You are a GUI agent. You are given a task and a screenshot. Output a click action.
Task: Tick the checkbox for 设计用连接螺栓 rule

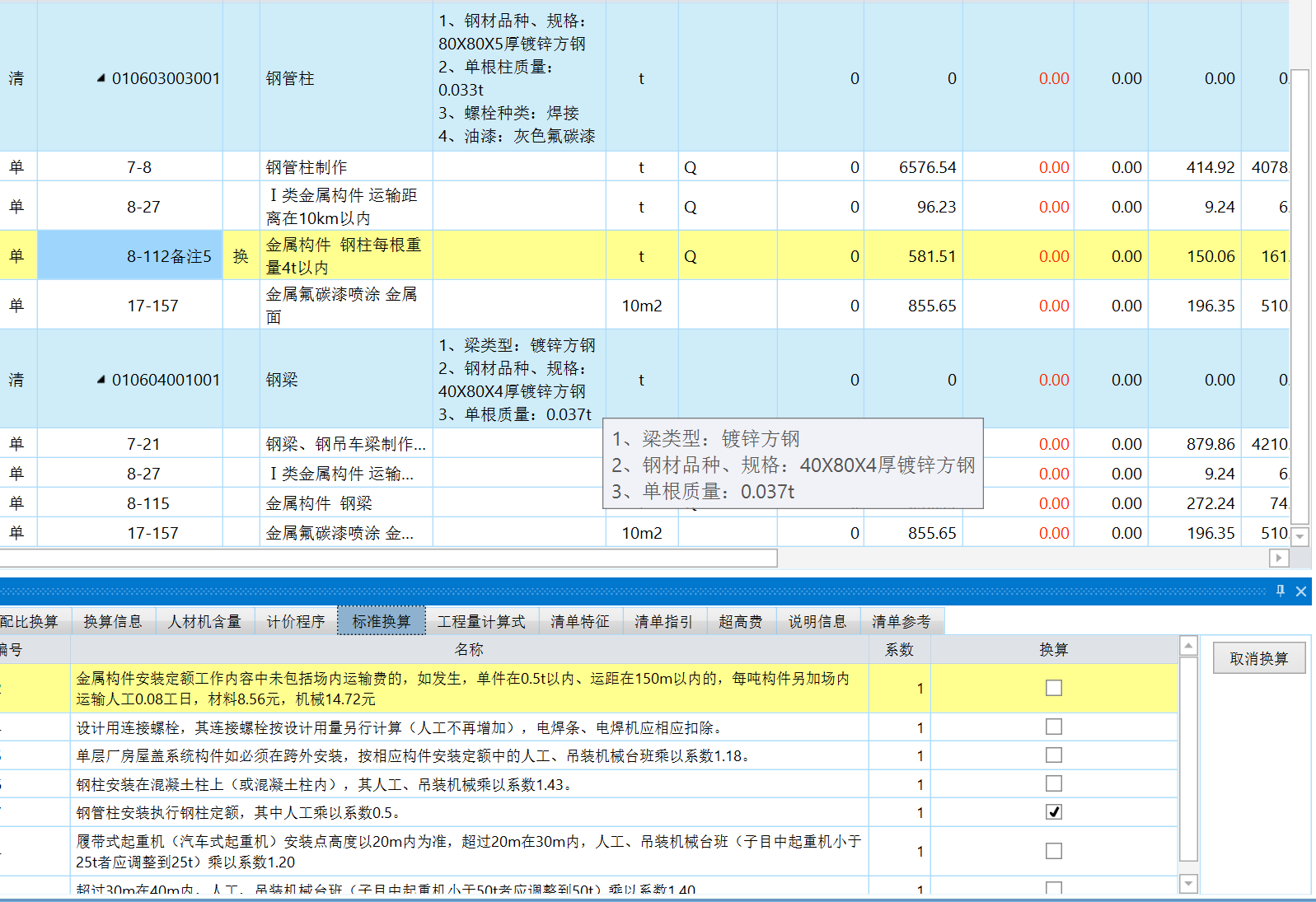1054,727
